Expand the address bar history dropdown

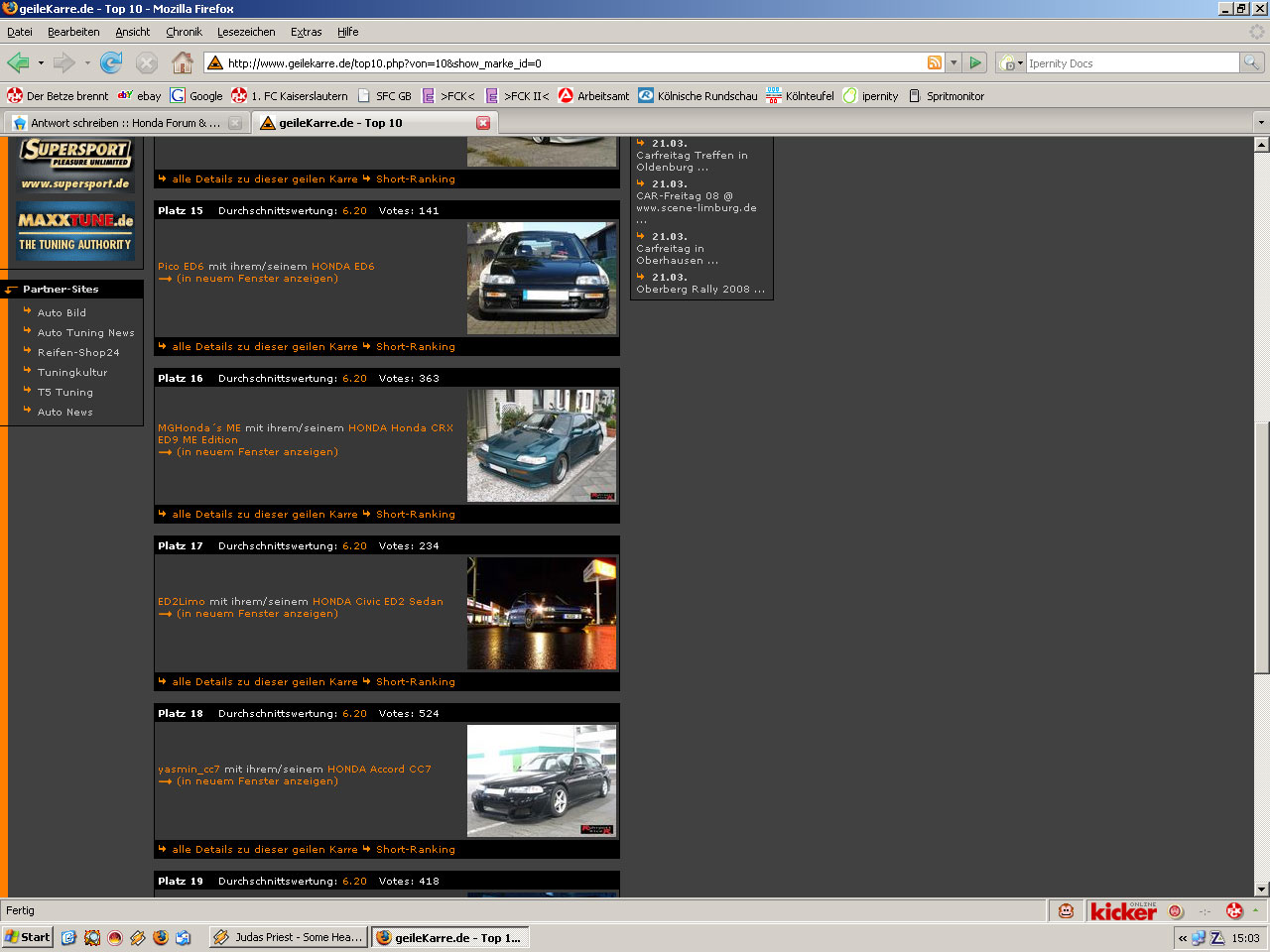tap(953, 62)
